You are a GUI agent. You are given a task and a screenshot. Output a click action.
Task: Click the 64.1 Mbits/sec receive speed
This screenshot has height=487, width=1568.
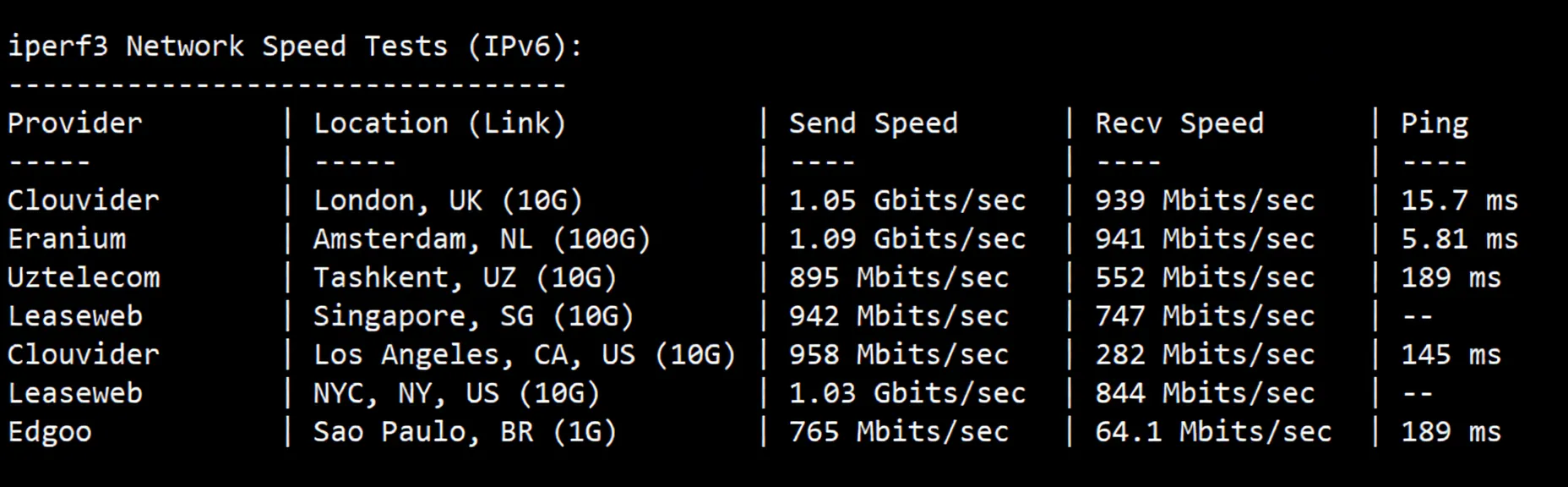click(1213, 432)
